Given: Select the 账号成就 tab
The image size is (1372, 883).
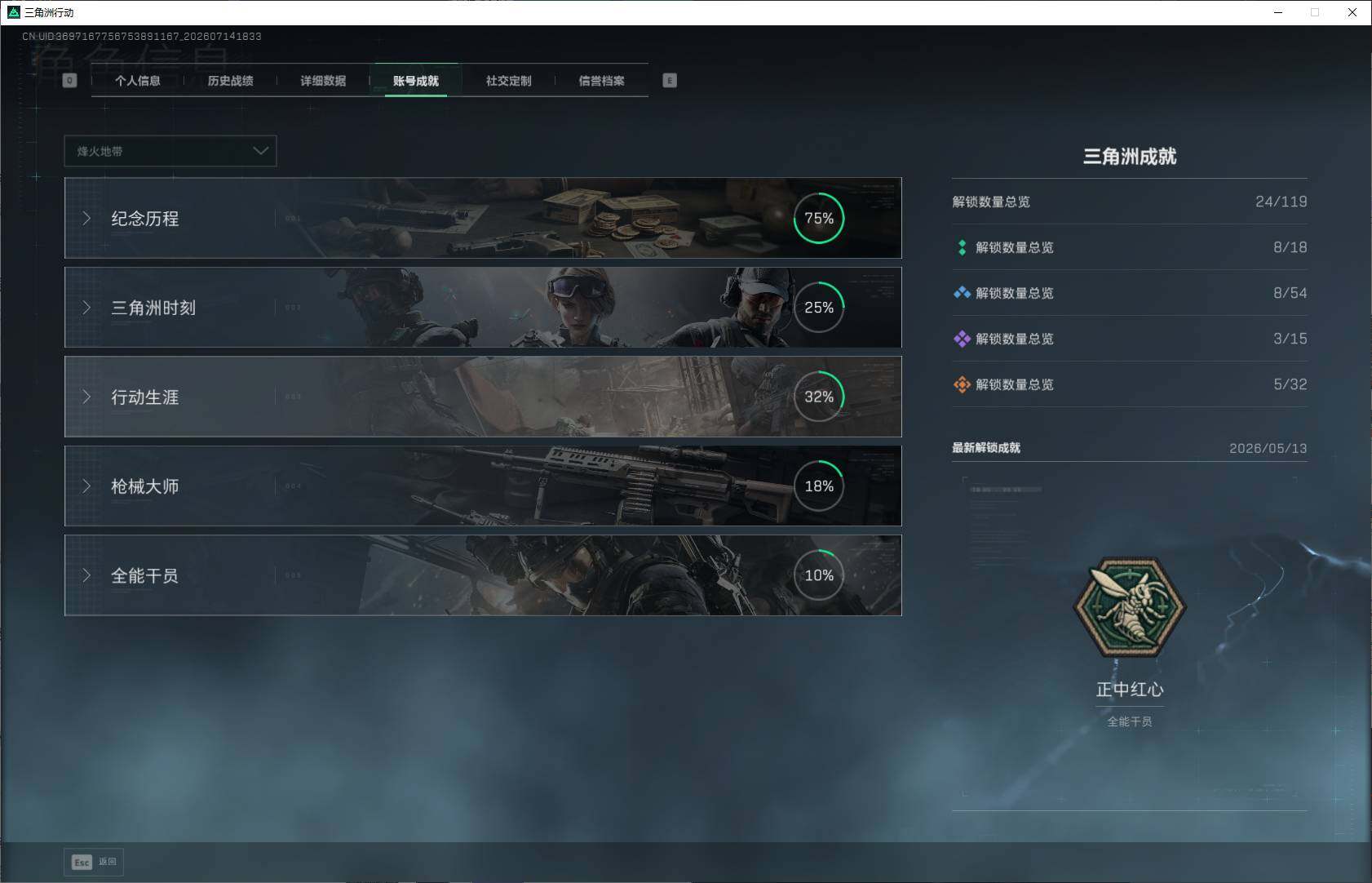Looking at the screenshot, I should pos(416,81).
